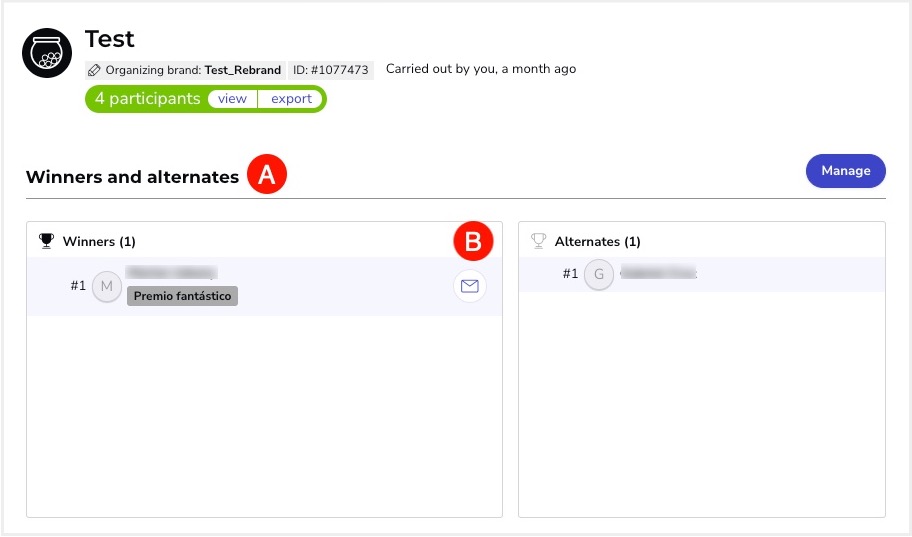Click the export participants link
The width and height of the screenshot is (912, 537).
(x=291, y=99)
